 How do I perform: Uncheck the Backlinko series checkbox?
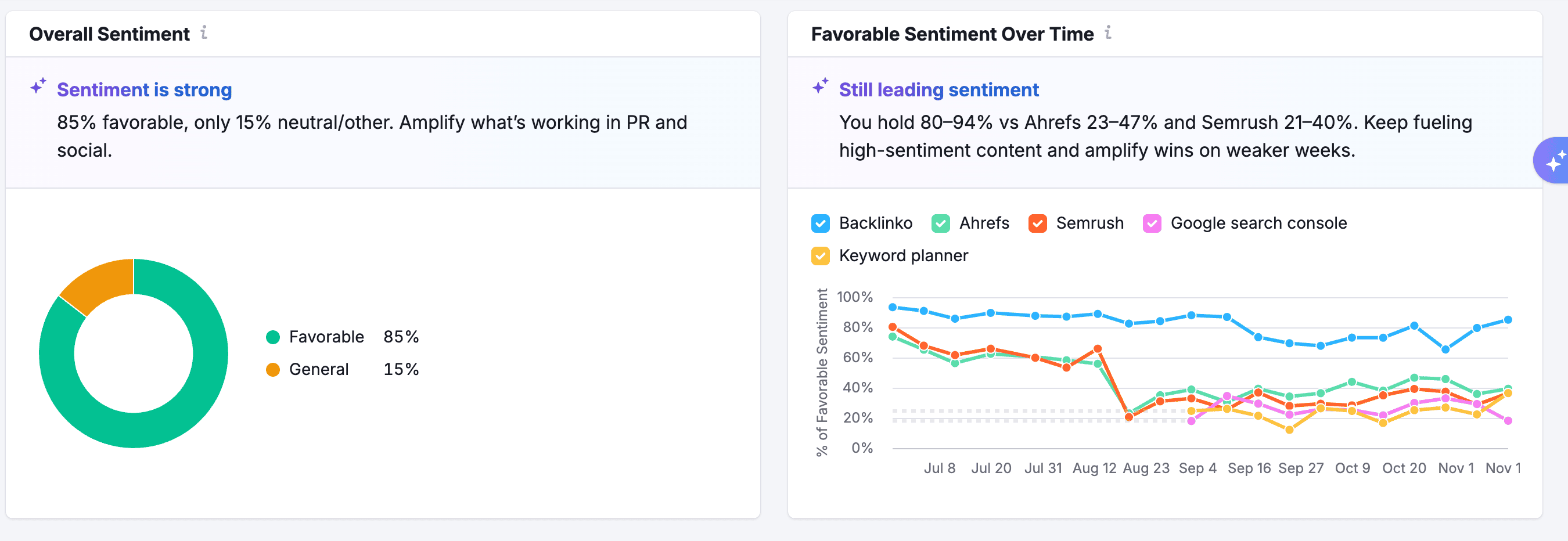(821, 223)
